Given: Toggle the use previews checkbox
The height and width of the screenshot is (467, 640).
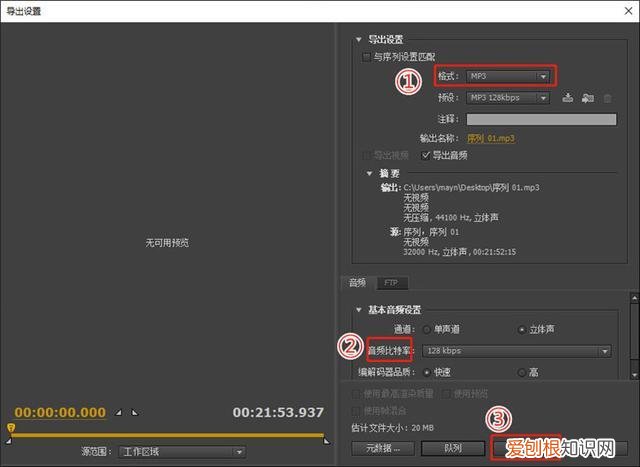Looking at the screenshot, I should pyautogui.click(x=446, y=394).
